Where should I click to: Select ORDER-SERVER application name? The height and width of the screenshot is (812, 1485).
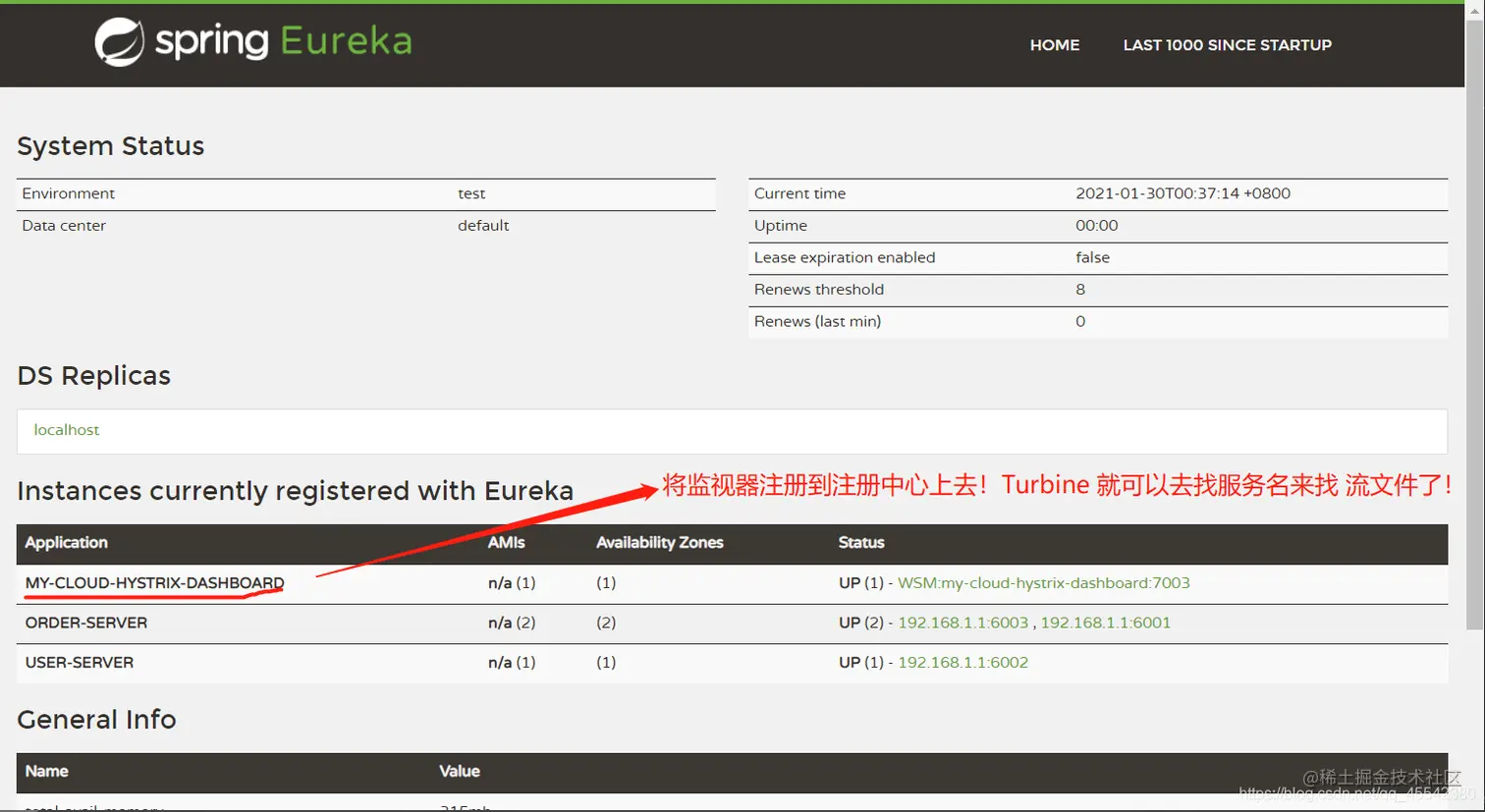tap(86, 623)
